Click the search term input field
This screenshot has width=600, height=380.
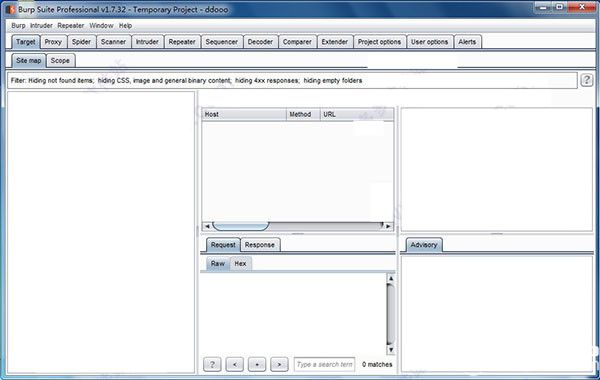pos(324,364)
